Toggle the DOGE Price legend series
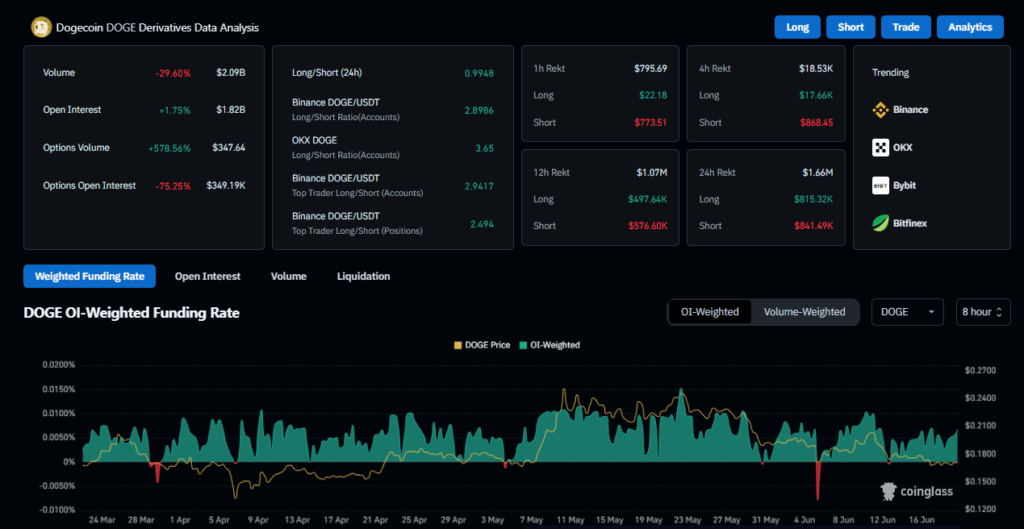Image resolution: width=1024 pixels, height=529 pixels. [482, 345]
